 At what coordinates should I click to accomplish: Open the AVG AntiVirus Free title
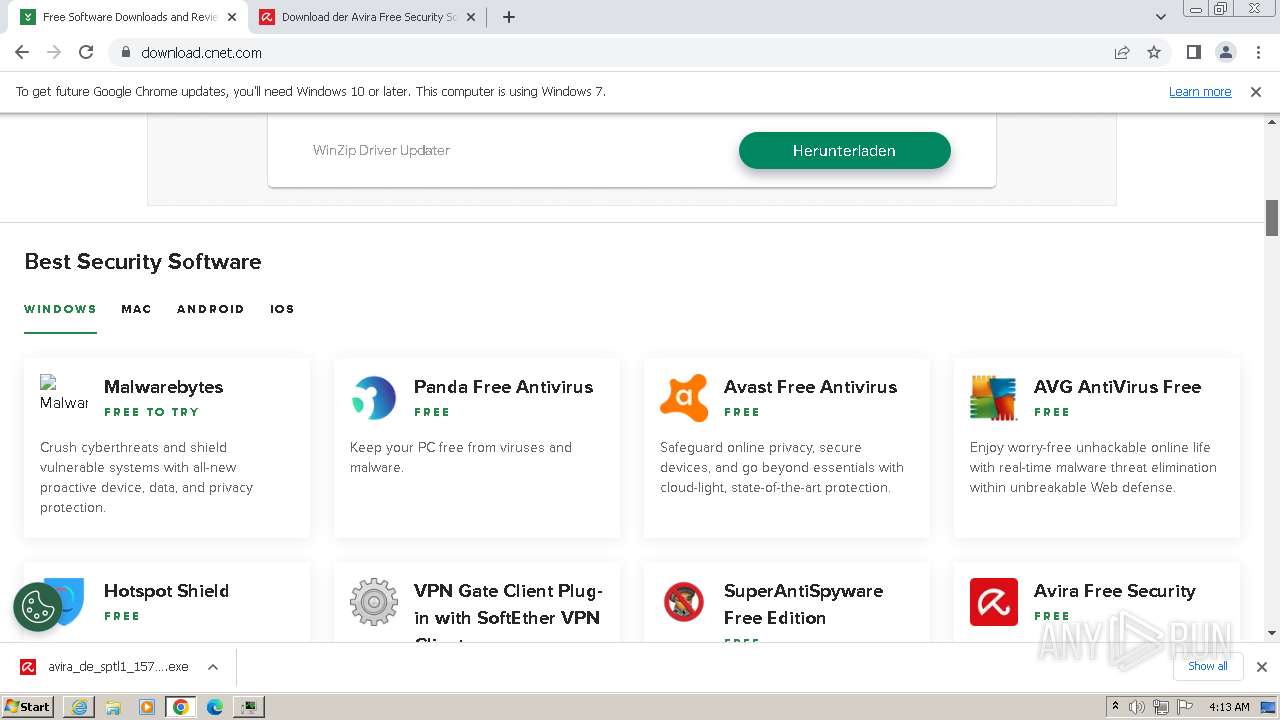coord(1117,387)
